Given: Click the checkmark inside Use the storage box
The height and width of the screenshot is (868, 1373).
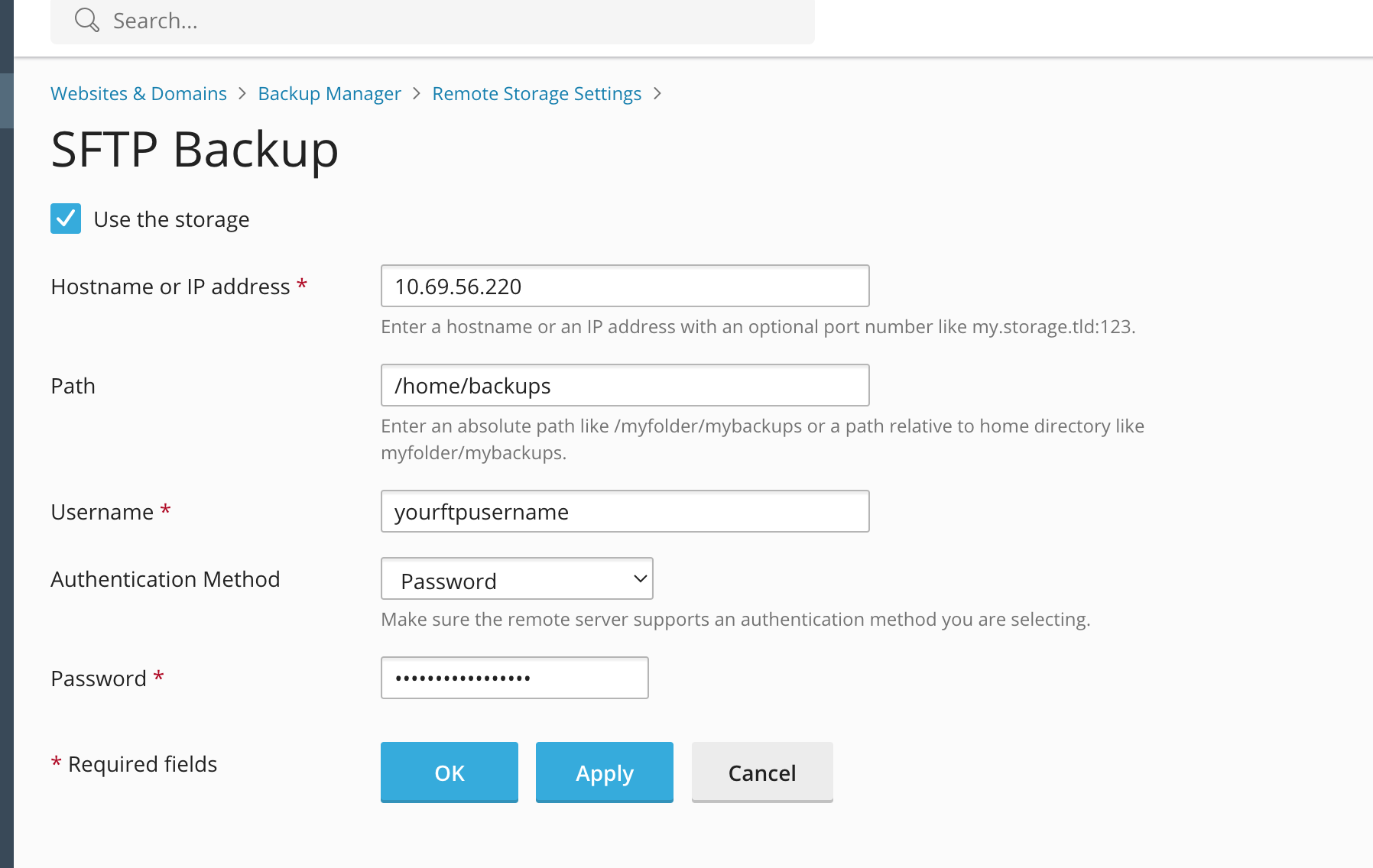Looking at the screenshot, I should pos(66,219).
